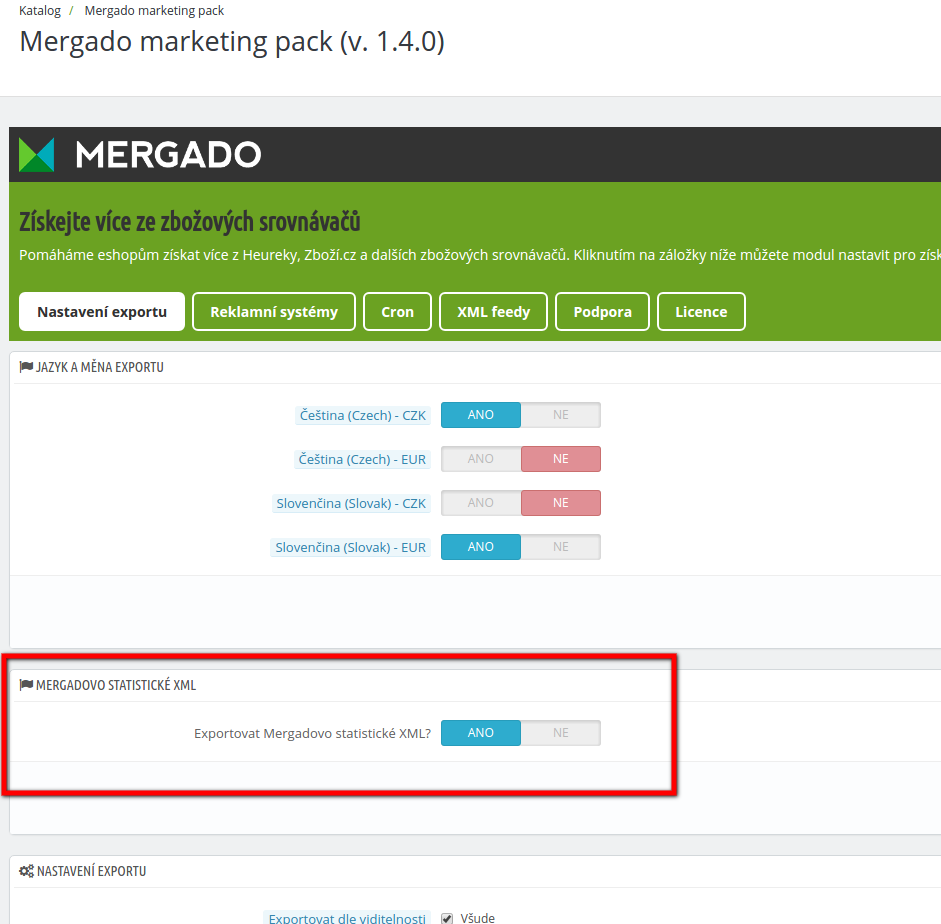941x924 pixels.
Task: Click the Čeština (Czech) - EUR label
Action: [x=362, y=459]
